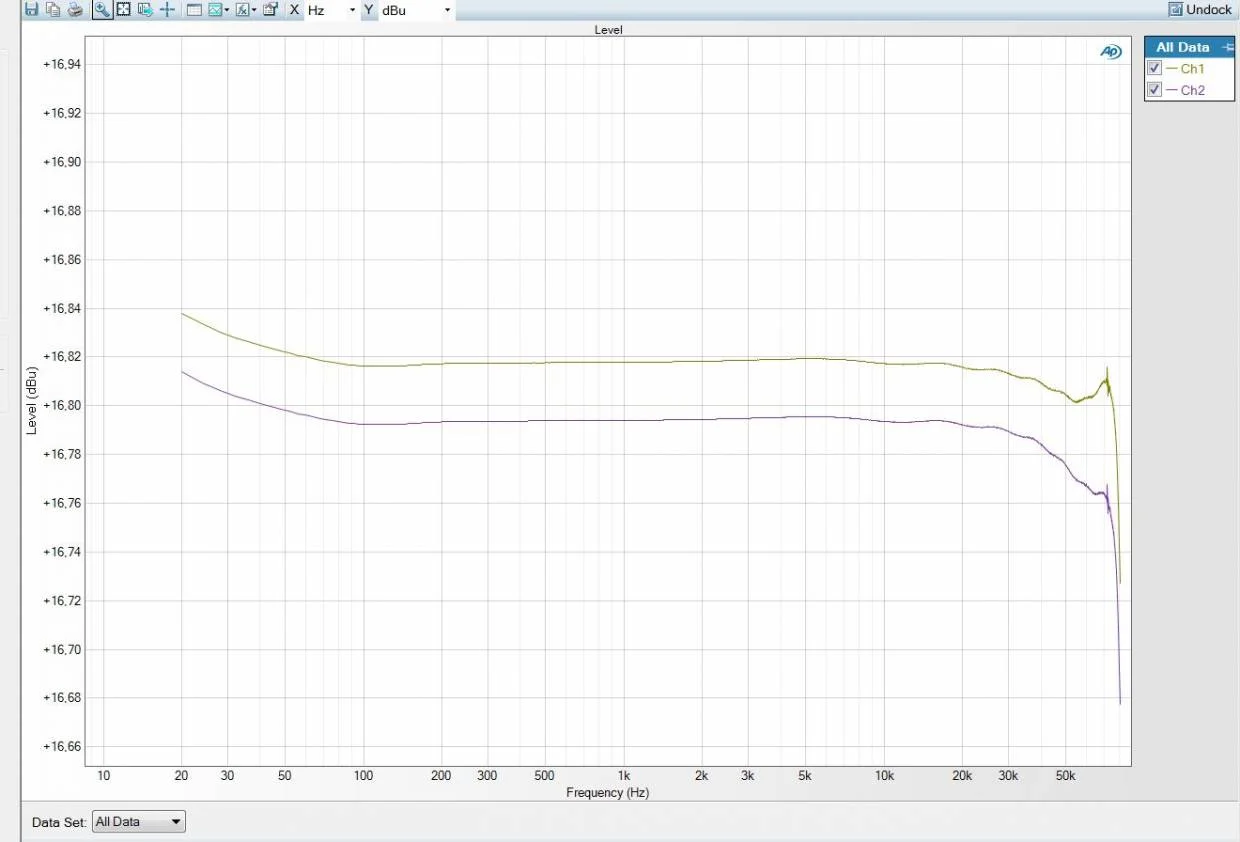This screenshot has height=842, width=1240.
Task: Click the Level (dBu) axis label
Action: coord(31,401)
